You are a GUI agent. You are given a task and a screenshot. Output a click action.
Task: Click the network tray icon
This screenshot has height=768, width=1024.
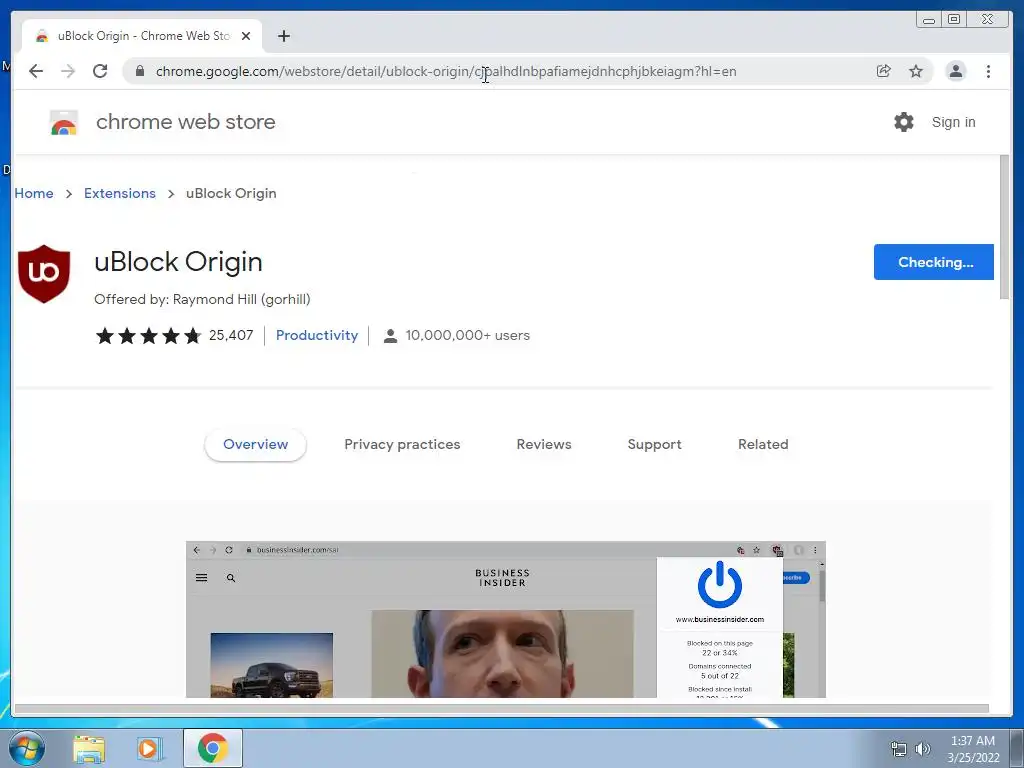tap(899, 749)
